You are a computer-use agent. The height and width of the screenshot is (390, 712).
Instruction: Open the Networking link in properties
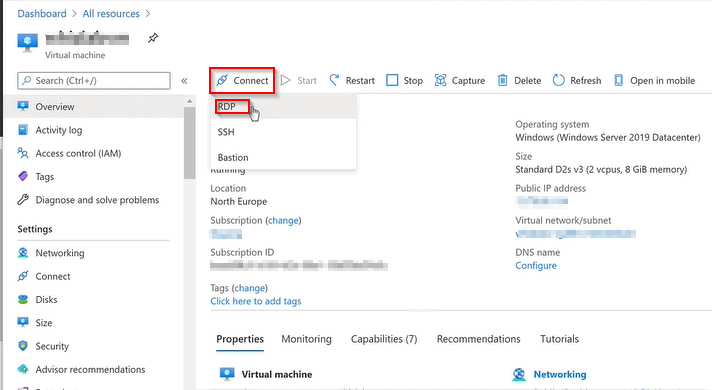[x=560, y=375]
